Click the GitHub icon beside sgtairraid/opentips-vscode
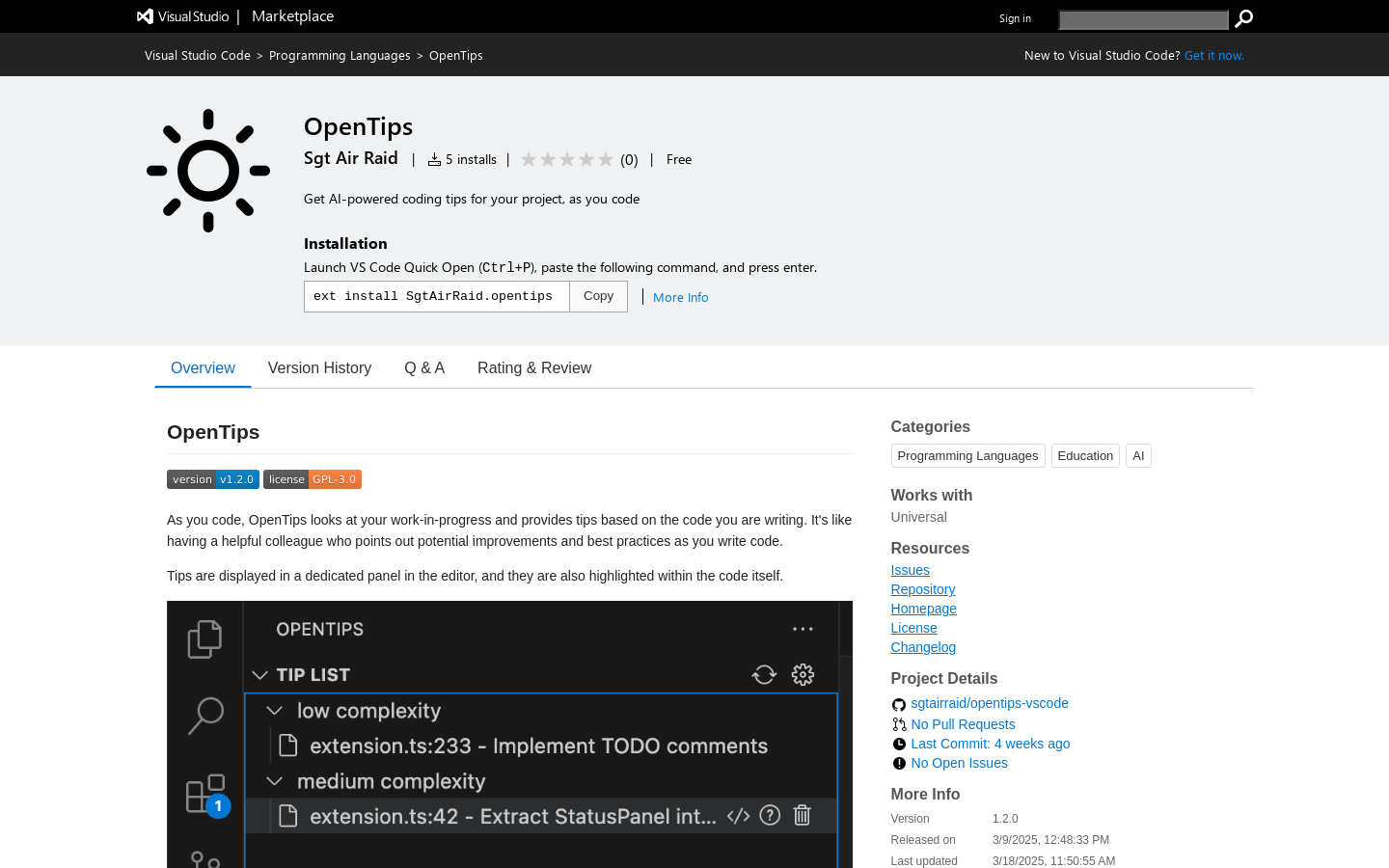Viewport: 1389px width, 868px height. coord(899,704)
